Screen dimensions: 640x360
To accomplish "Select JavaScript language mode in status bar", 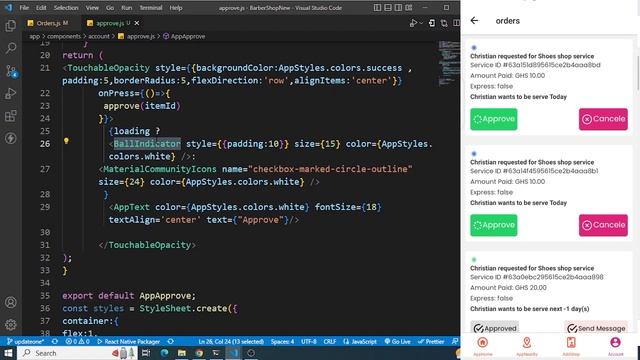I will pos(360,342).
